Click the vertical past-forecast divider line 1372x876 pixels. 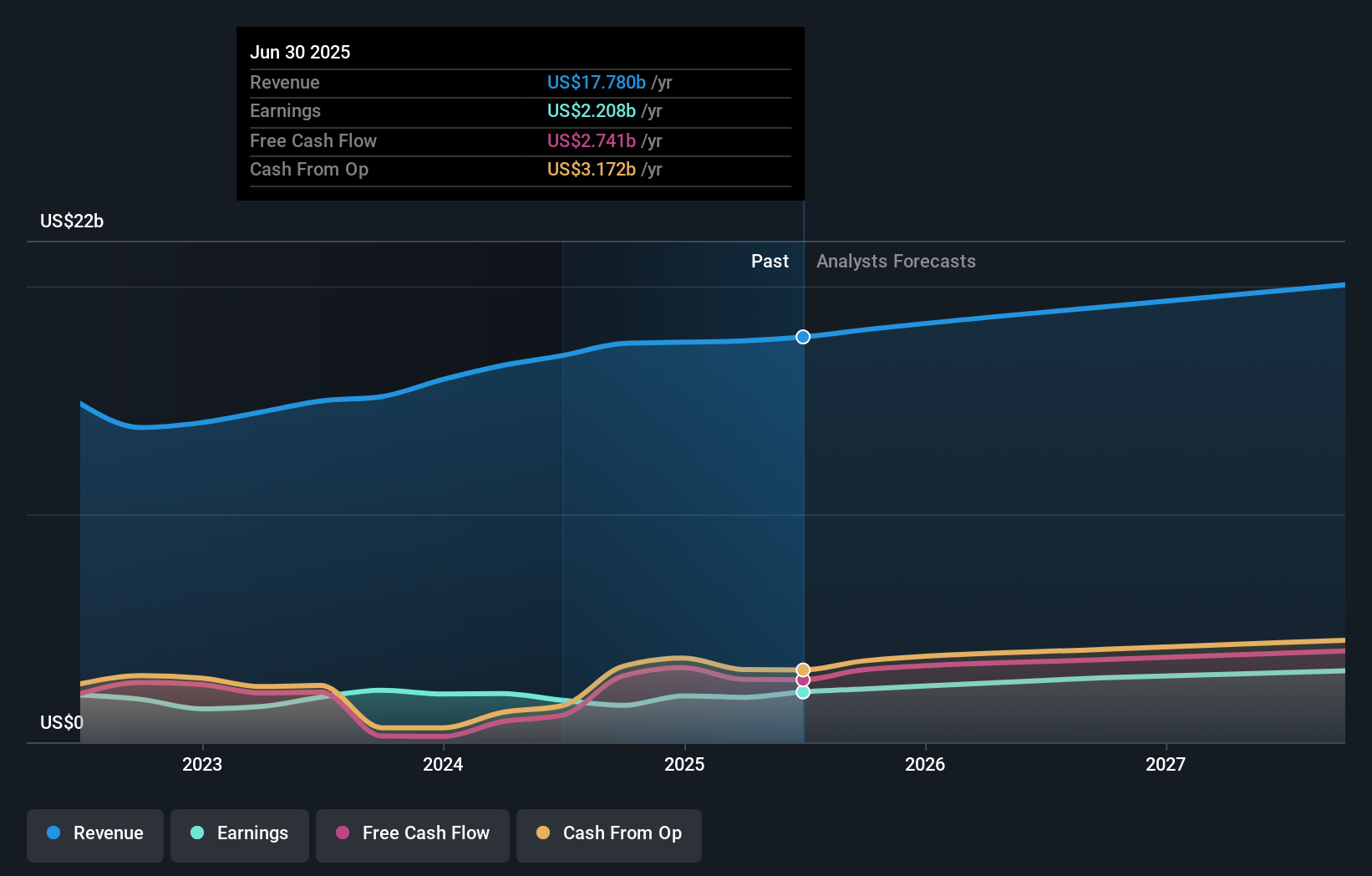coord(803,502)
